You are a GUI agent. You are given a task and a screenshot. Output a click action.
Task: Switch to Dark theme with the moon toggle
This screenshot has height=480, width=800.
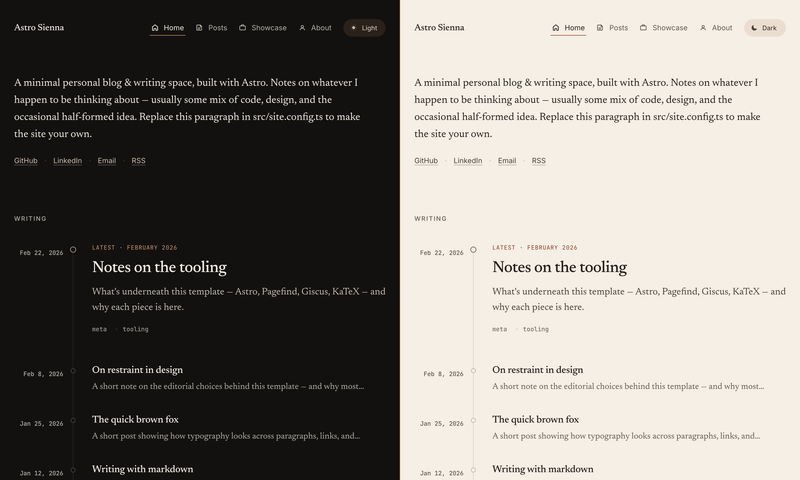click(764, 28)
